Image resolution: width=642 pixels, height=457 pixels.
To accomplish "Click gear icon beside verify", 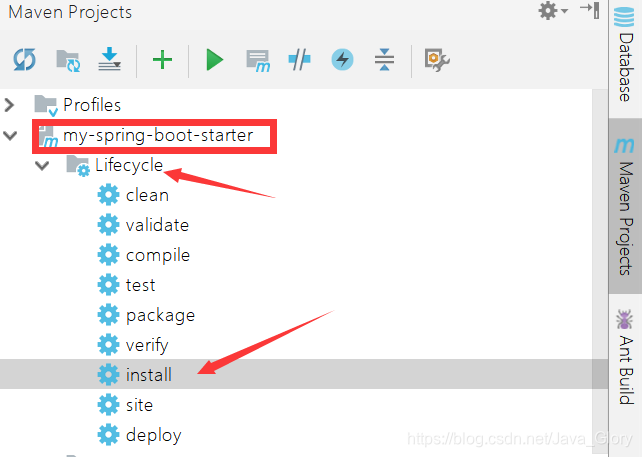I will [x=109, y=345].
